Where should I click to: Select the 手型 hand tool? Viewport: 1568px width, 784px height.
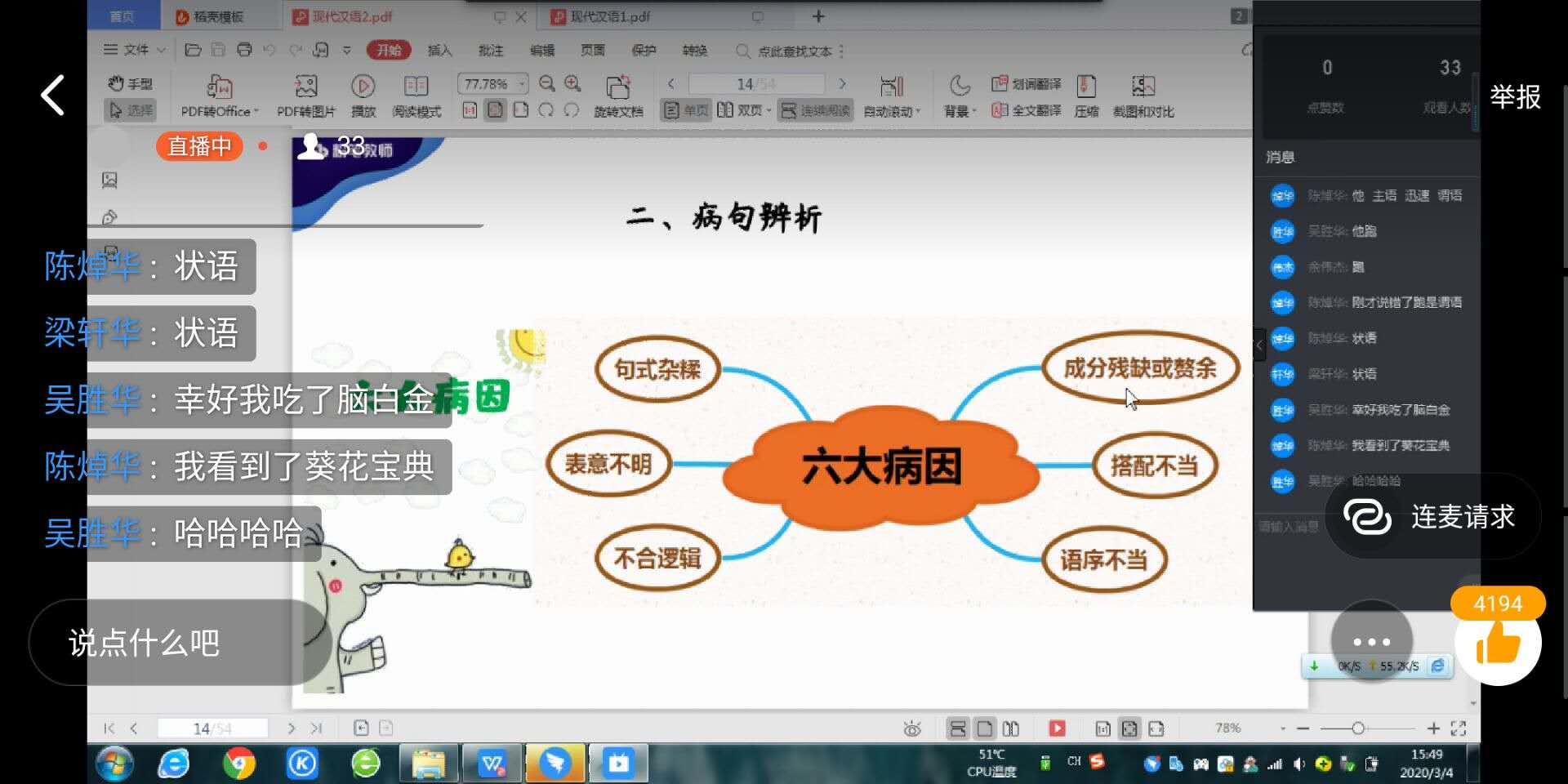tap(131, 83)
